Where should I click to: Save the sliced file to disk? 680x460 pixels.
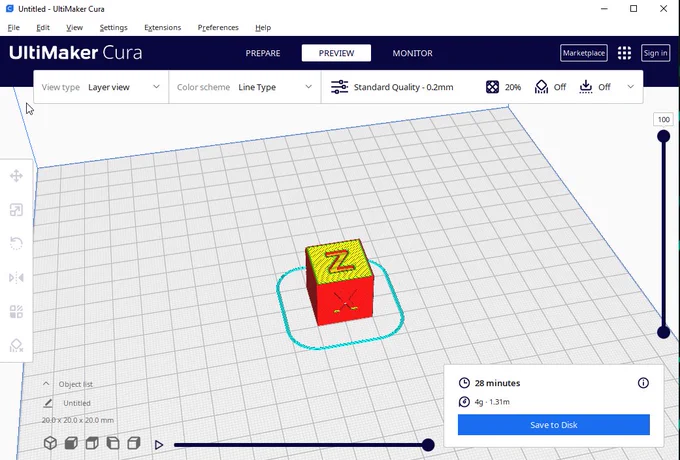[x=554, y=424]
